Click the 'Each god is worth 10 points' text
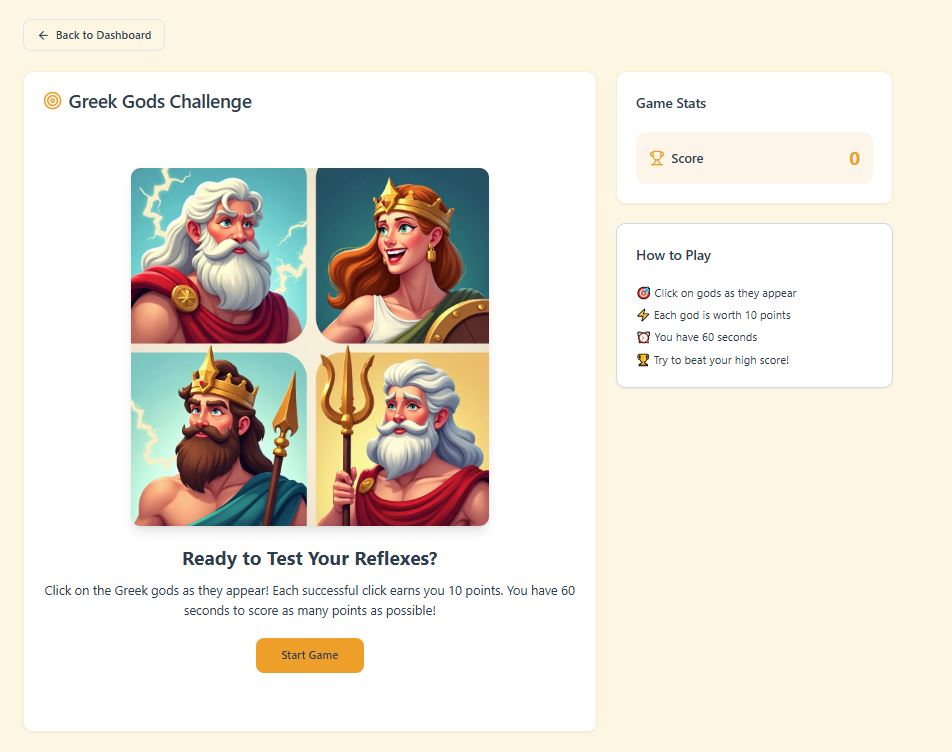 722,315
